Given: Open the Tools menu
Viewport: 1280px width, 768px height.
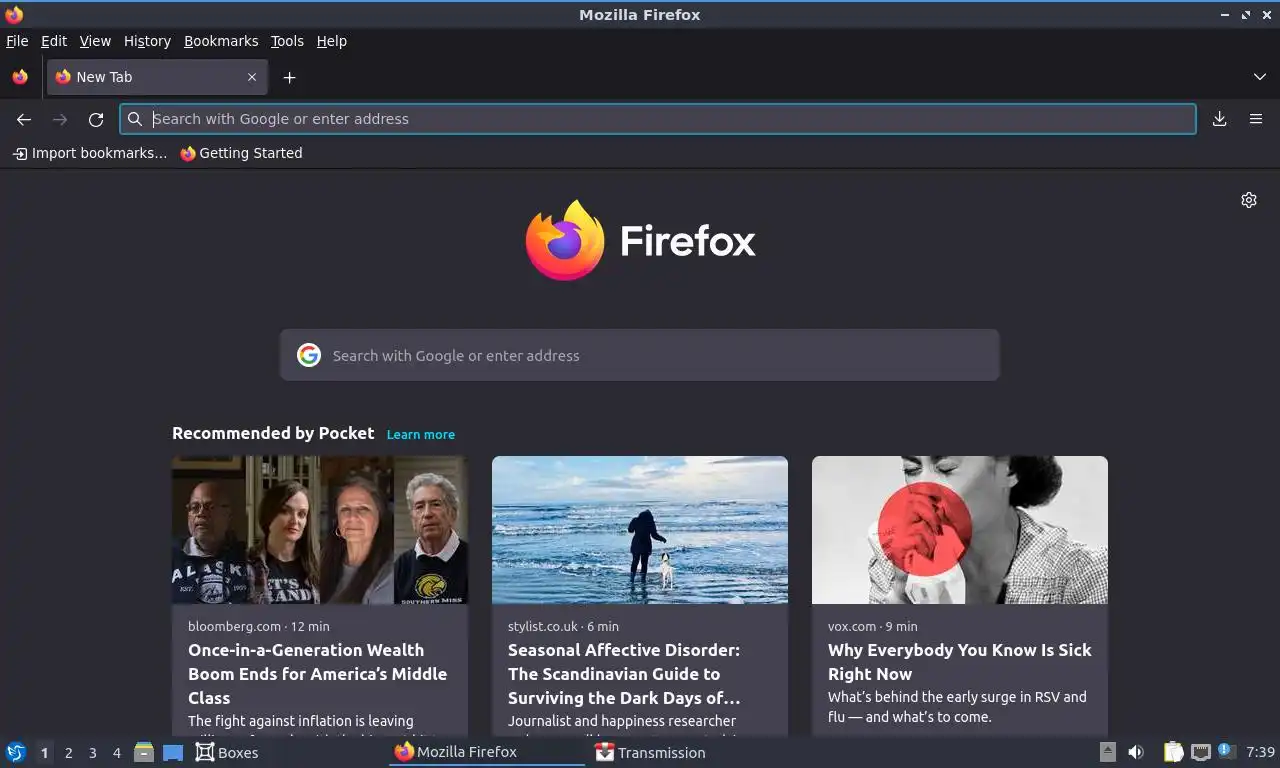Looking at the screenshot, I should (x=287, y=41).
